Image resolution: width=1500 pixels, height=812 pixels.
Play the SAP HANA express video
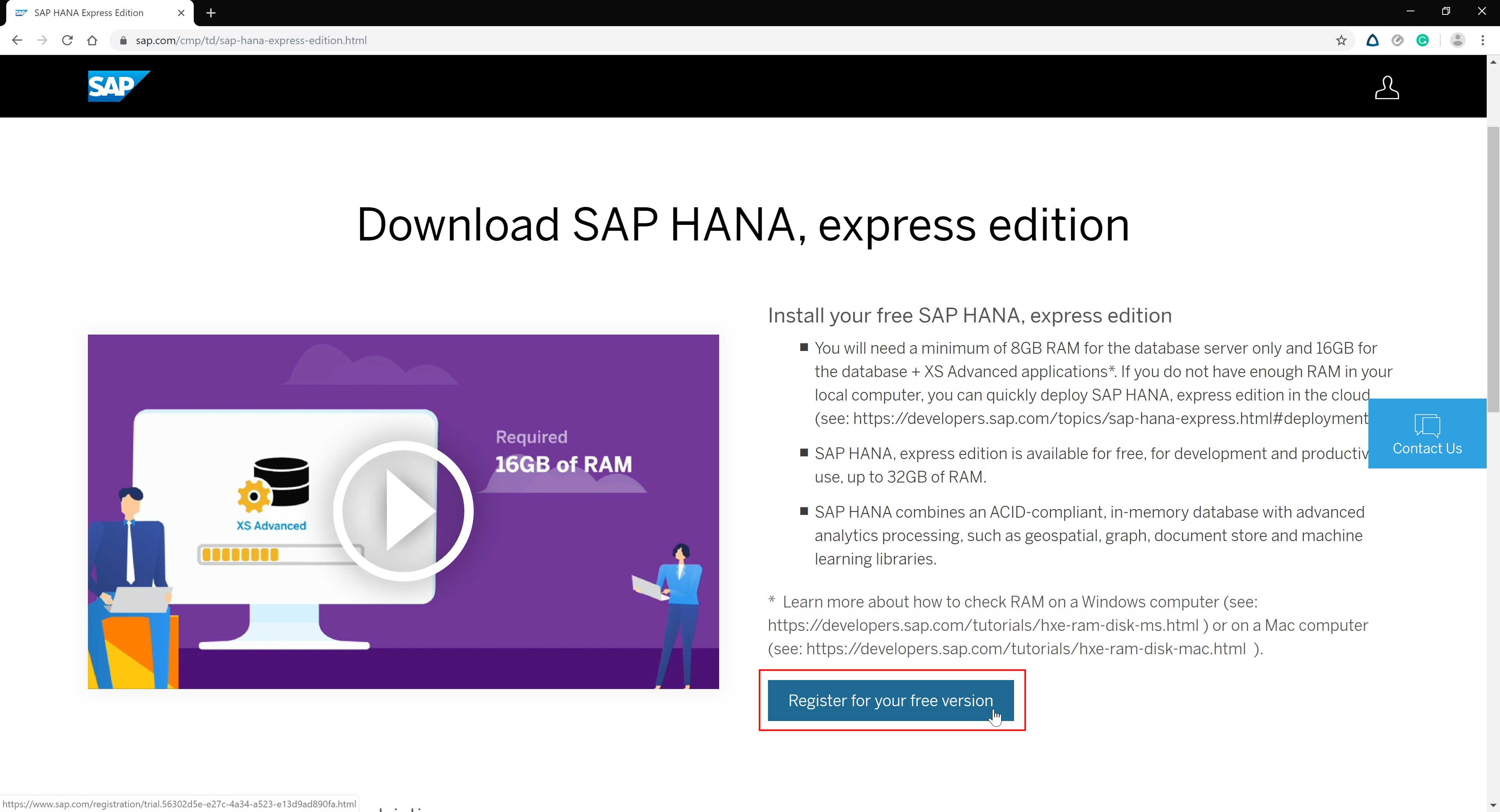point(403,511)
